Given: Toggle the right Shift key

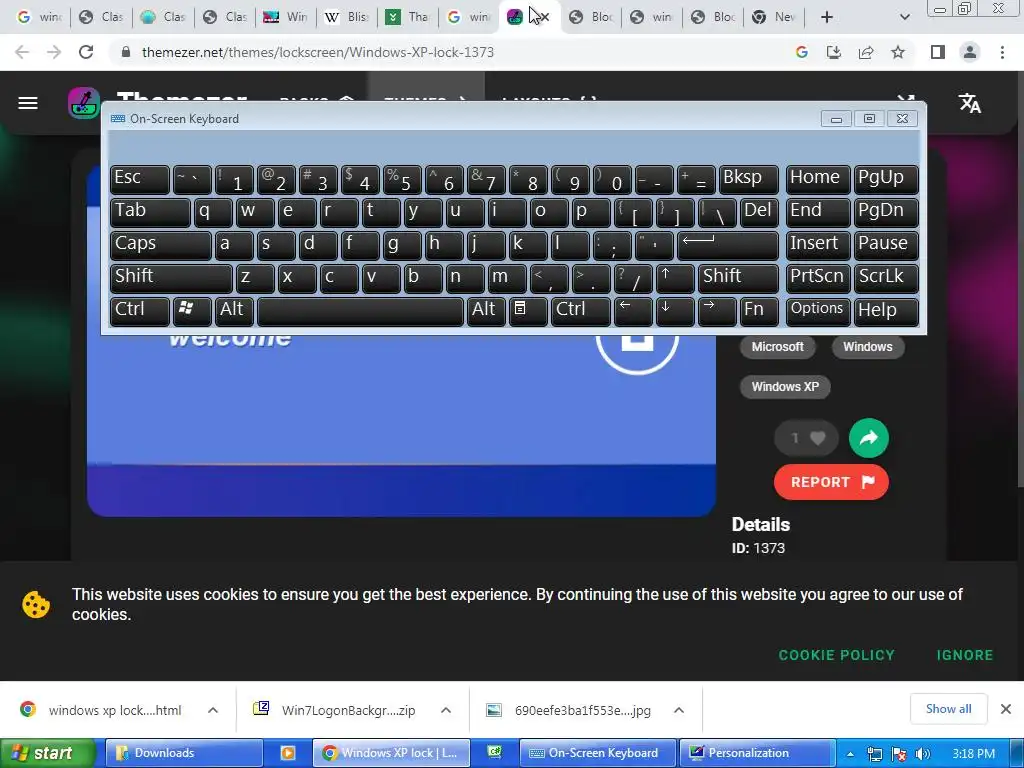Looking at the screenshot, I should pos(738,278).
